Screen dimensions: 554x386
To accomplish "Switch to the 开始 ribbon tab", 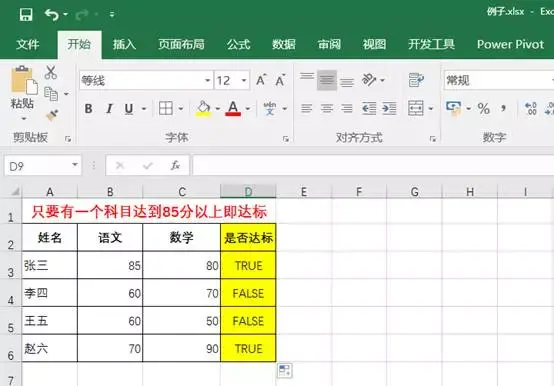I will pyautogui.click(x=79, y=44).
